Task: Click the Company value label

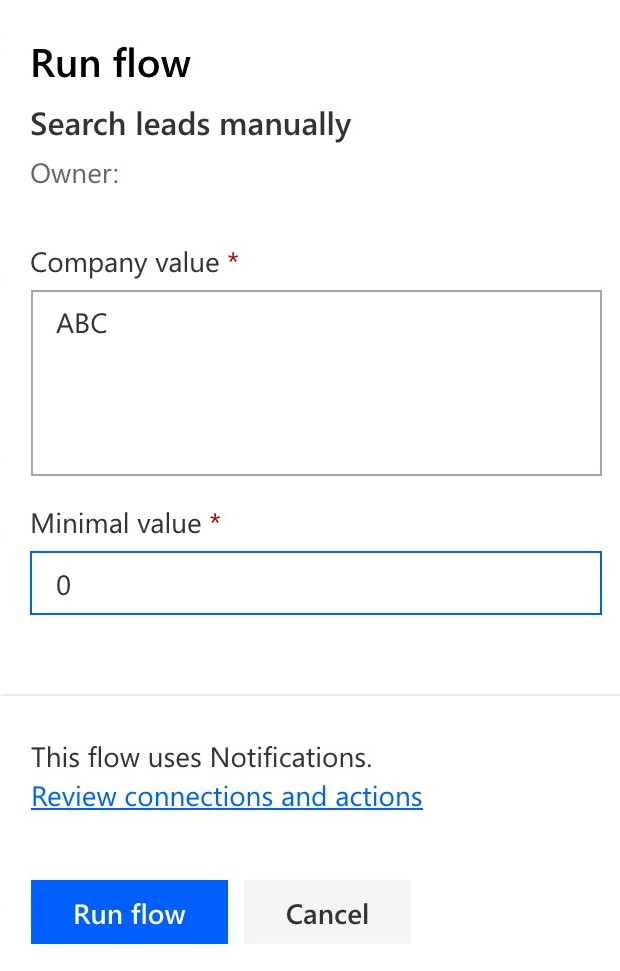Action: (x=124, y=263)
